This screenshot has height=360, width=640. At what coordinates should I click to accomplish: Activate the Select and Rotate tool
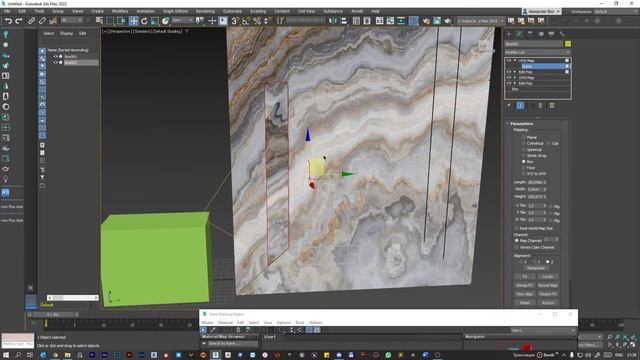click(x=144, y=21)
